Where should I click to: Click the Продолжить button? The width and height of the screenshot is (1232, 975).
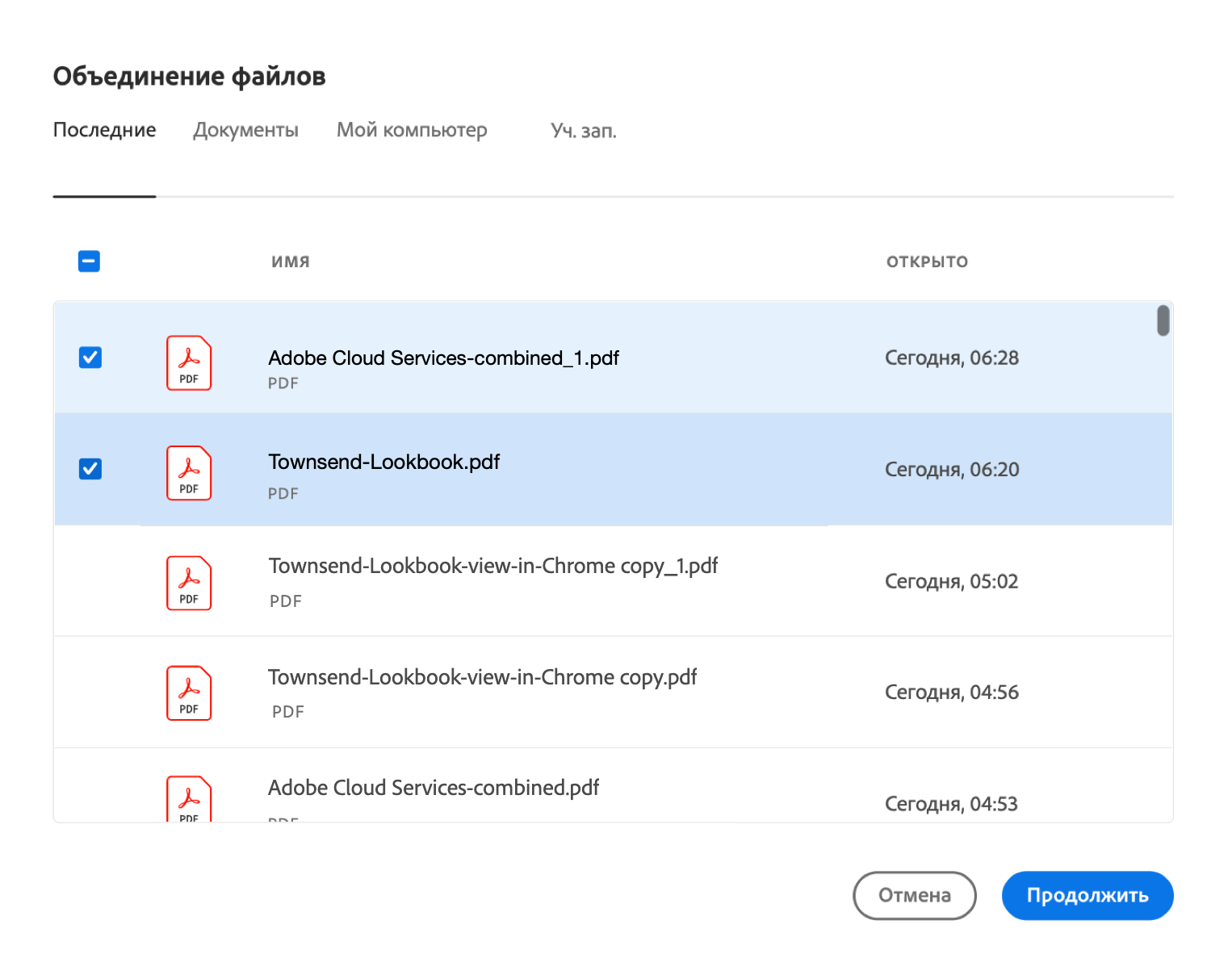[1087, 895]
